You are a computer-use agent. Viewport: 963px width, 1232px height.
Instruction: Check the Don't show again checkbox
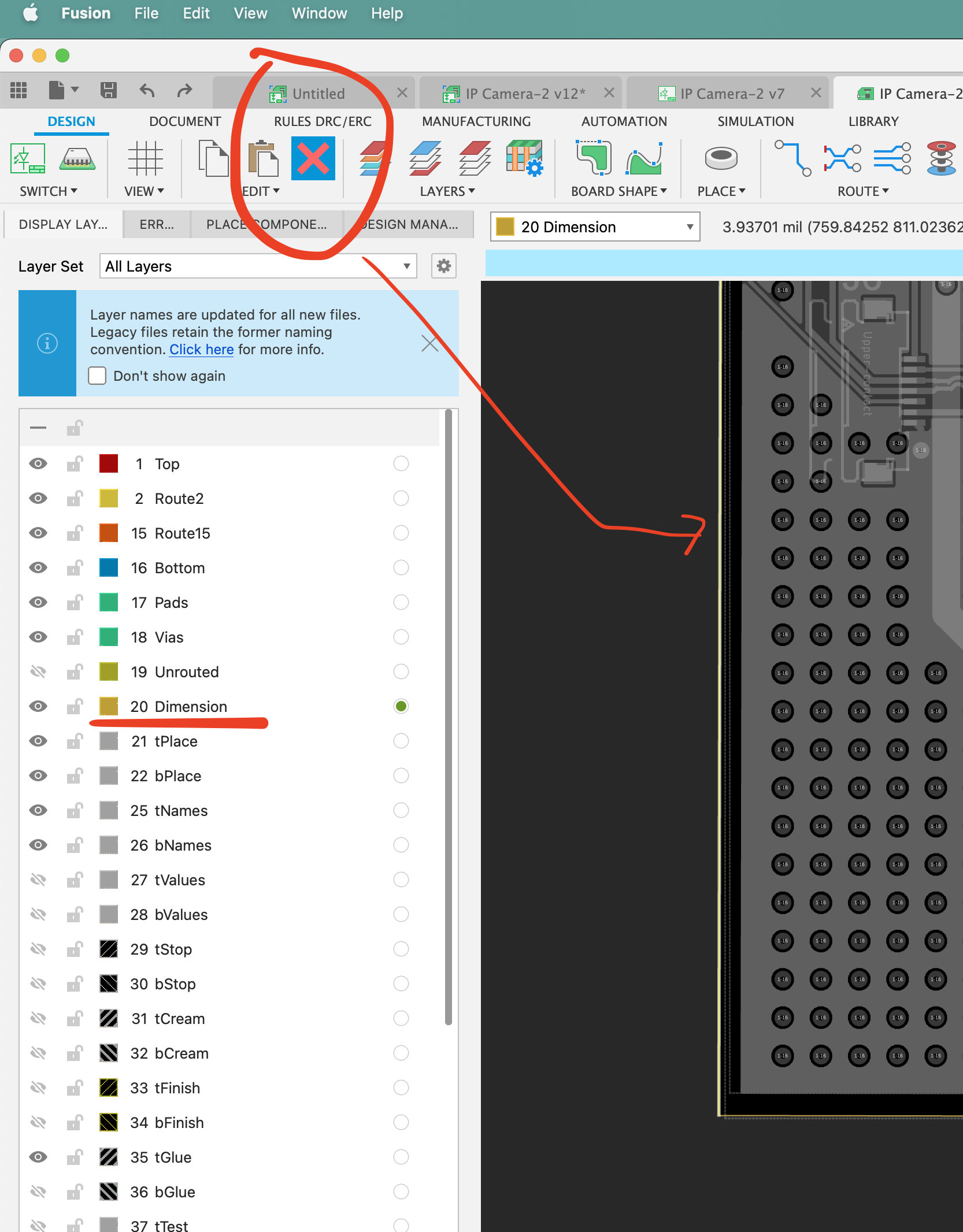tap(97, 376)
